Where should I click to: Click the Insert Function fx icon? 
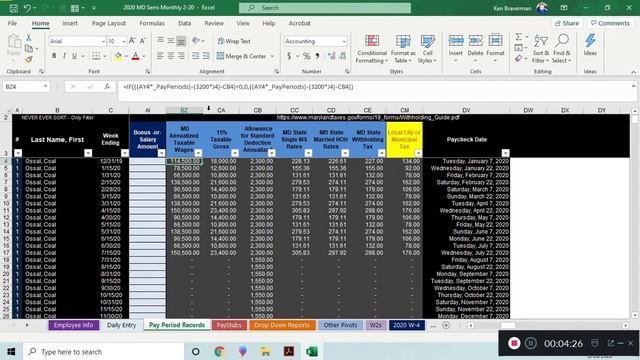pyautogui.click(x=107, y=87)
